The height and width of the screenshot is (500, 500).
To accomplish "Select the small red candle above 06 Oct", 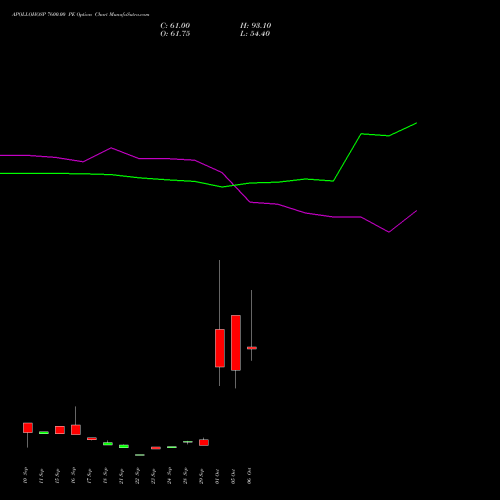I will point(252,348).
